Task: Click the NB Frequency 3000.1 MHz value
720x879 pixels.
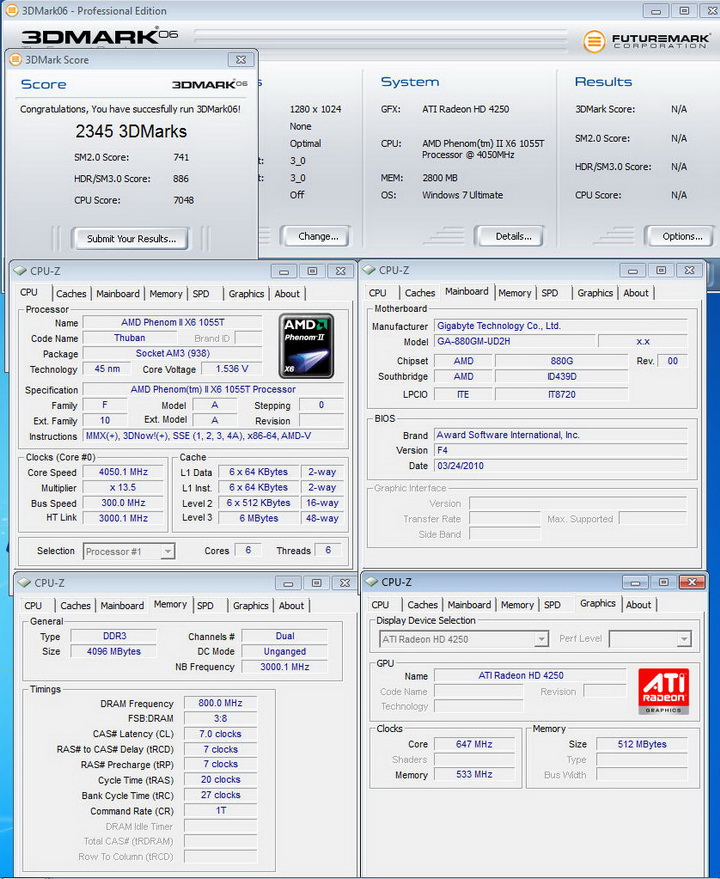Action: pyautogui.click(x=285, y=667)
